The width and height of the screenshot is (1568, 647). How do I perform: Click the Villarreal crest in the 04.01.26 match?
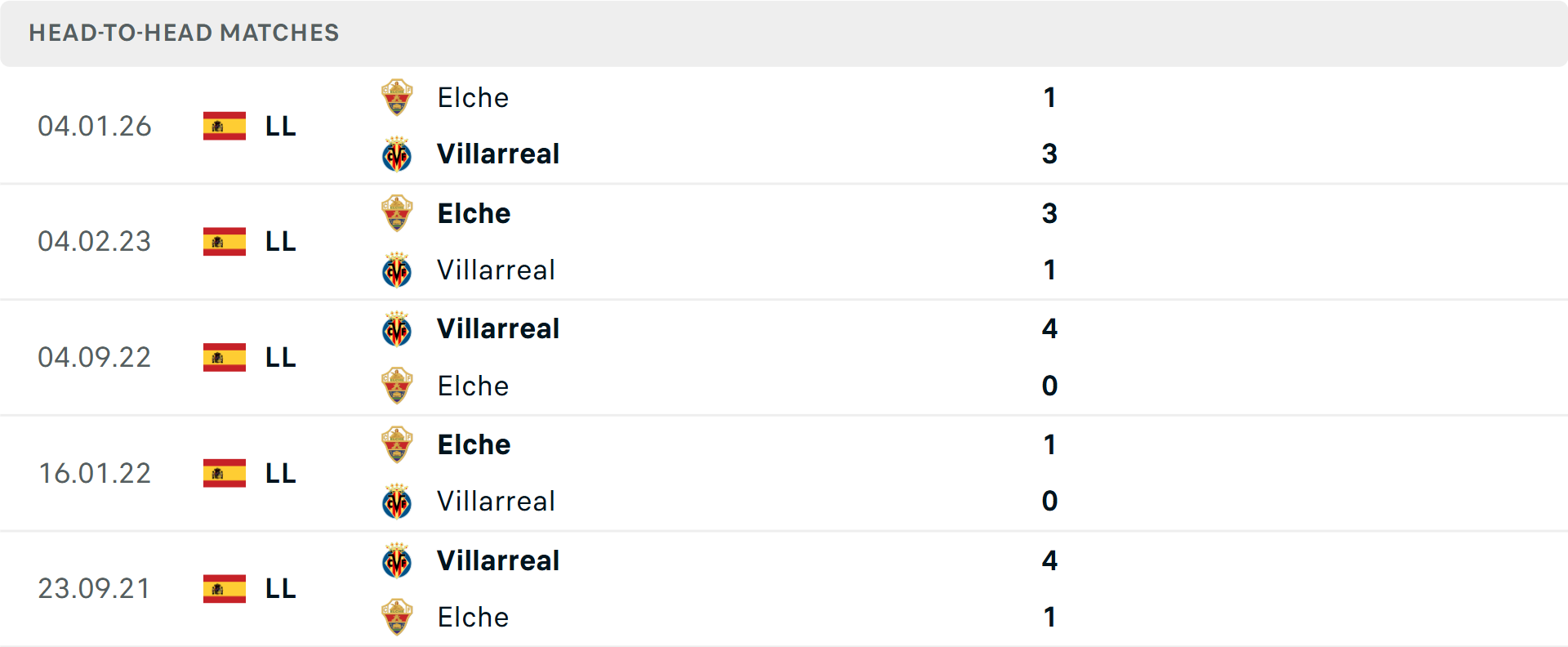(x=397, y=154)
